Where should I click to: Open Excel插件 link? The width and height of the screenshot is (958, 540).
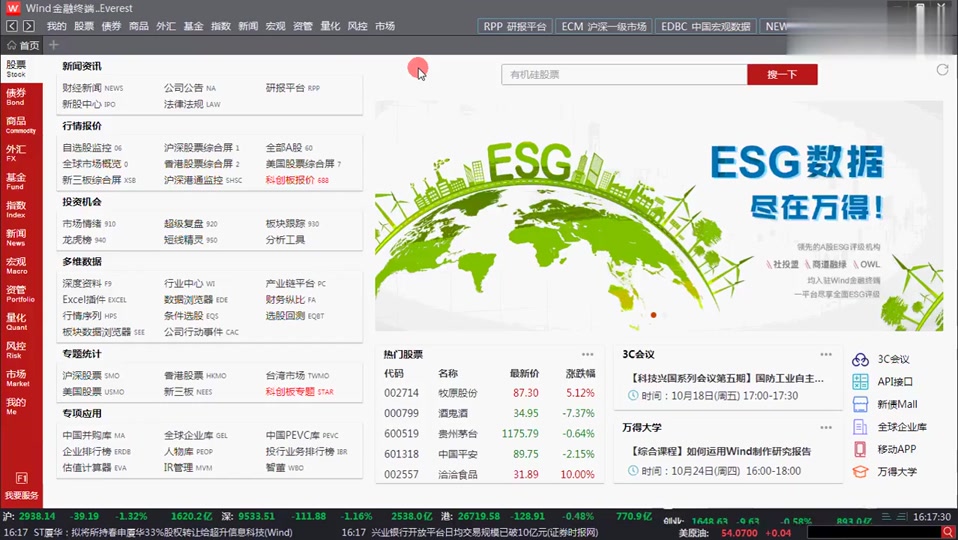click(94, 299)
